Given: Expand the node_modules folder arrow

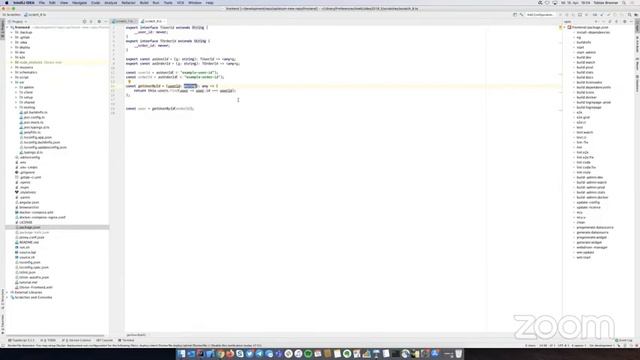Looking at the screenshot, I should pyautogui.click(x=11, y=62).
